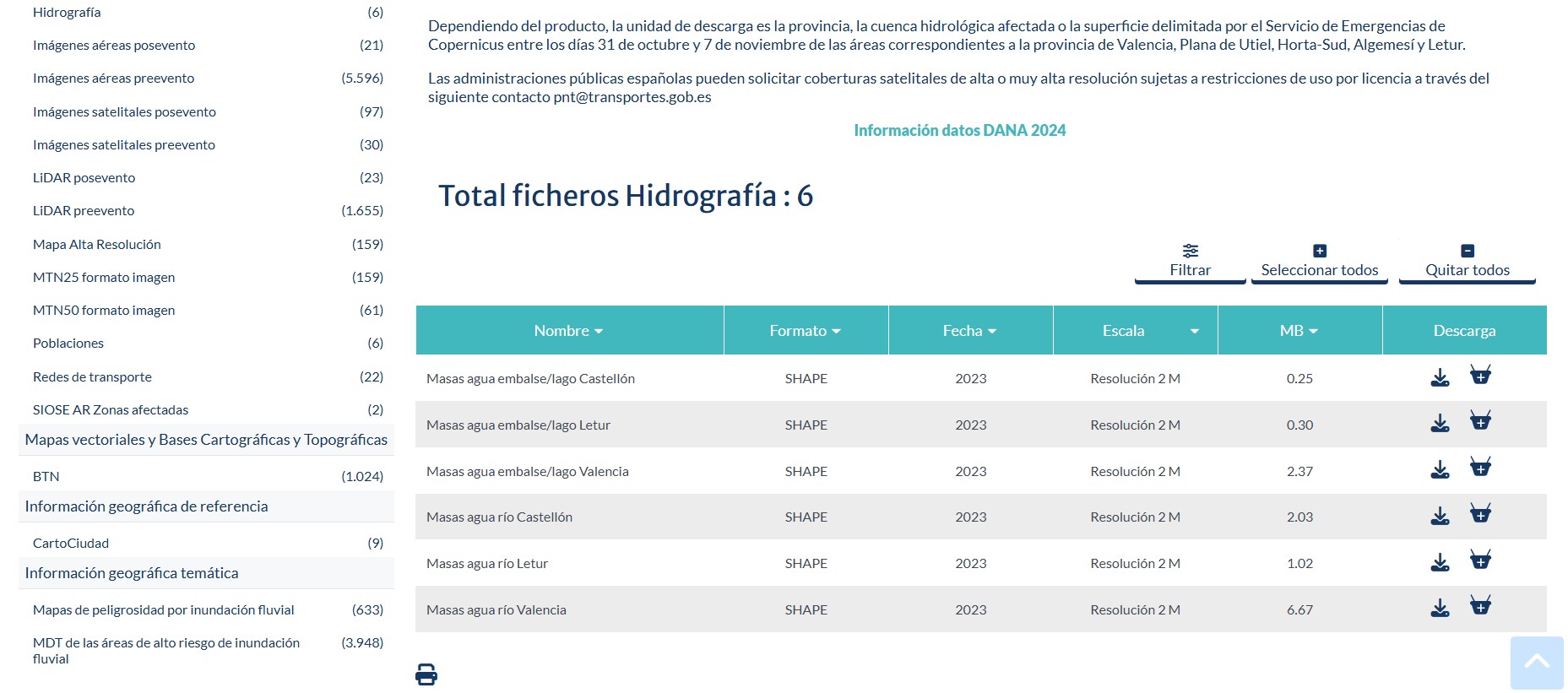Choose Redes de transporte category
The height and width of the screenshot is (693, 1568).
point(93,377)
